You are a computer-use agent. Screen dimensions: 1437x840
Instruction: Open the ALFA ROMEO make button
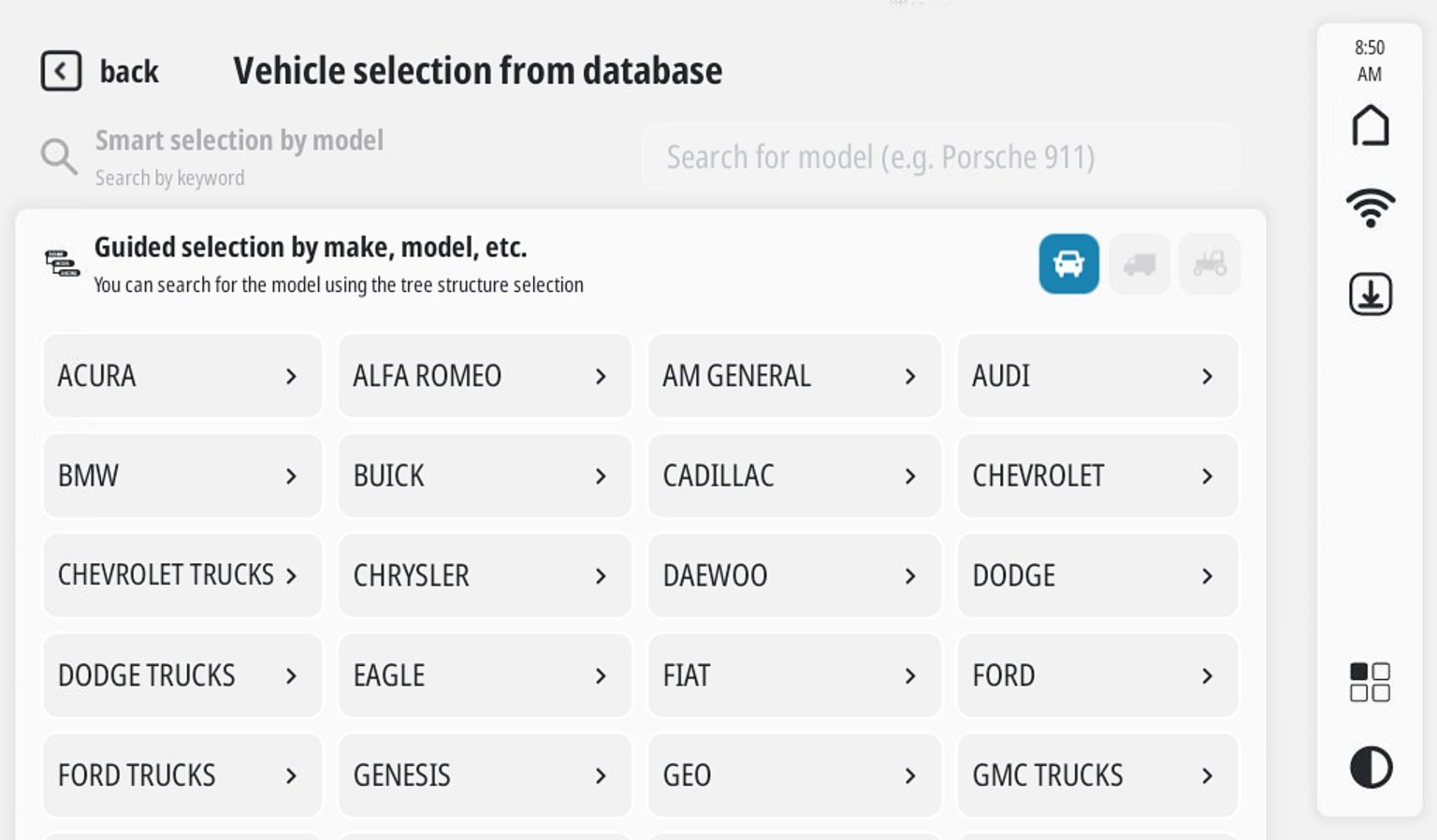(x=484, y=376)
